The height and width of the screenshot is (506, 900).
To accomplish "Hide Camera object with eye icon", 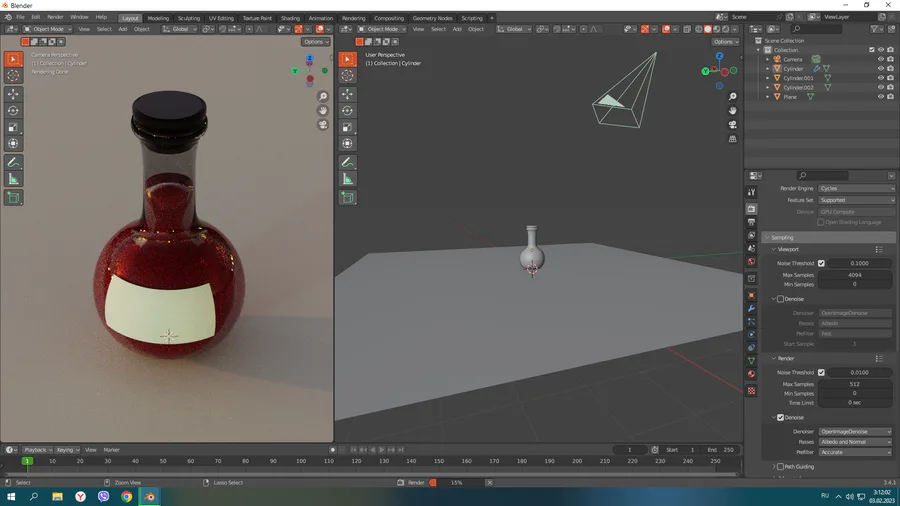I will coord(881,59).
